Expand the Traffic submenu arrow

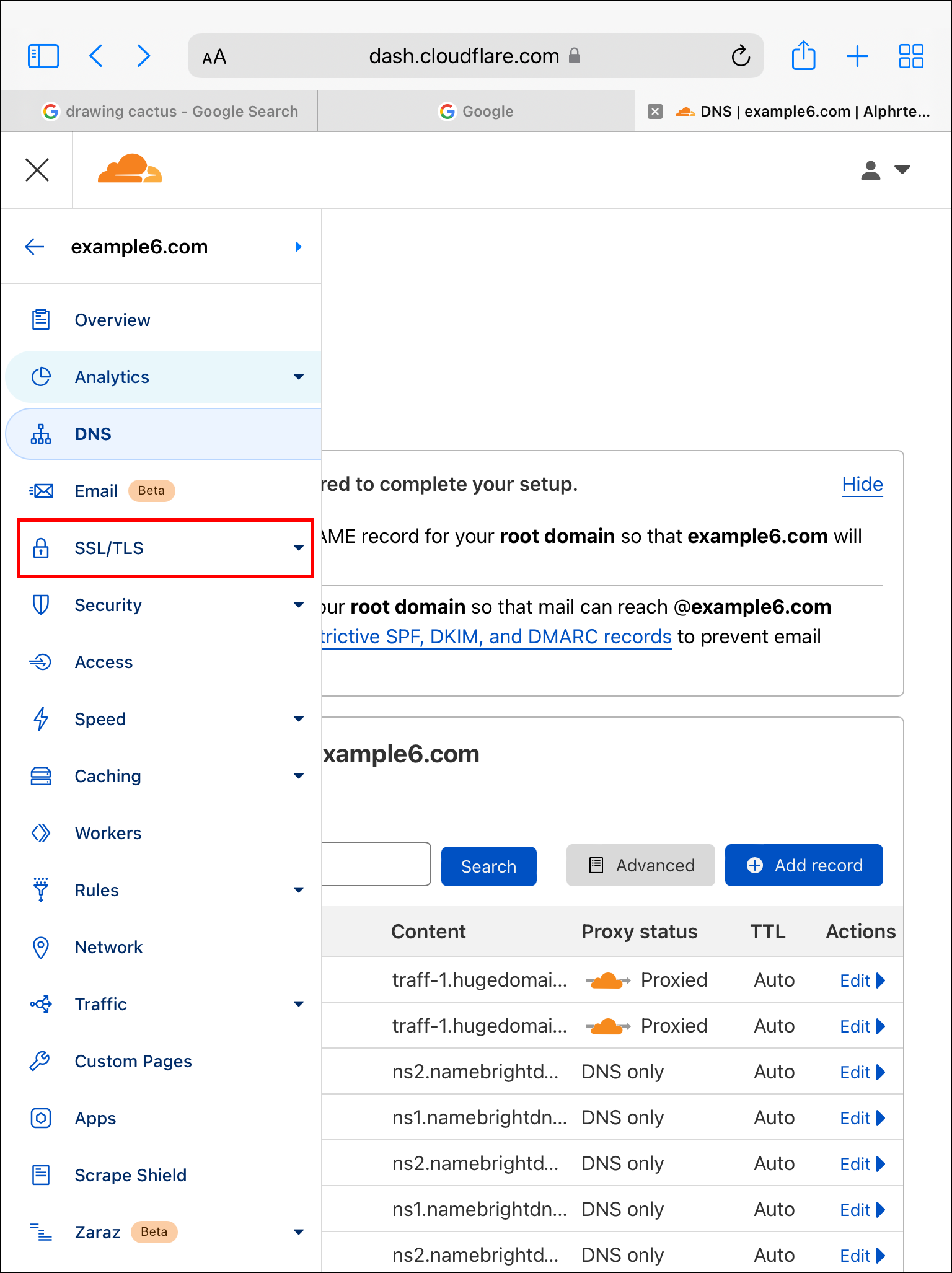coord(299,1004)
